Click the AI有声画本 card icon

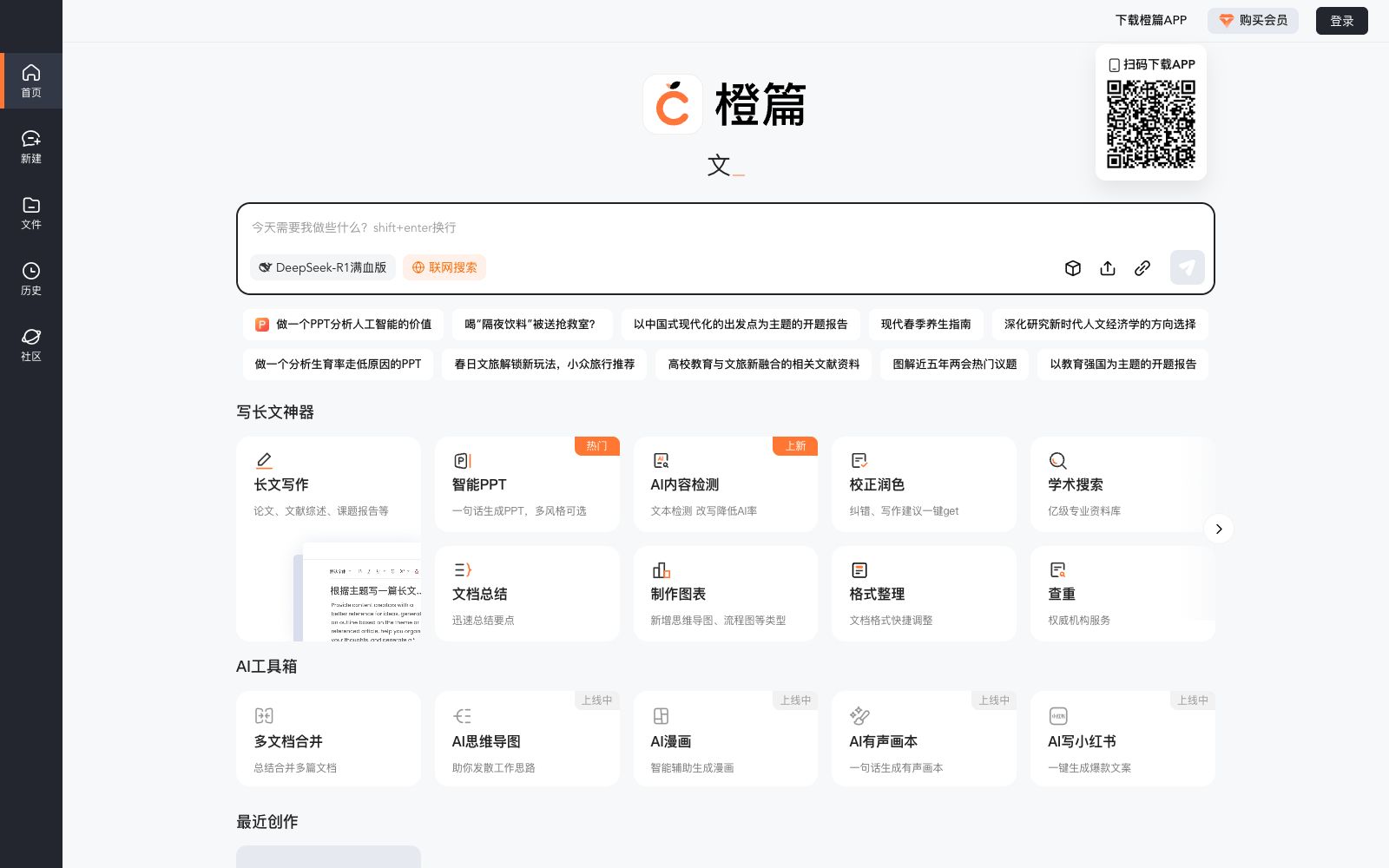click(x=859, y=715)
